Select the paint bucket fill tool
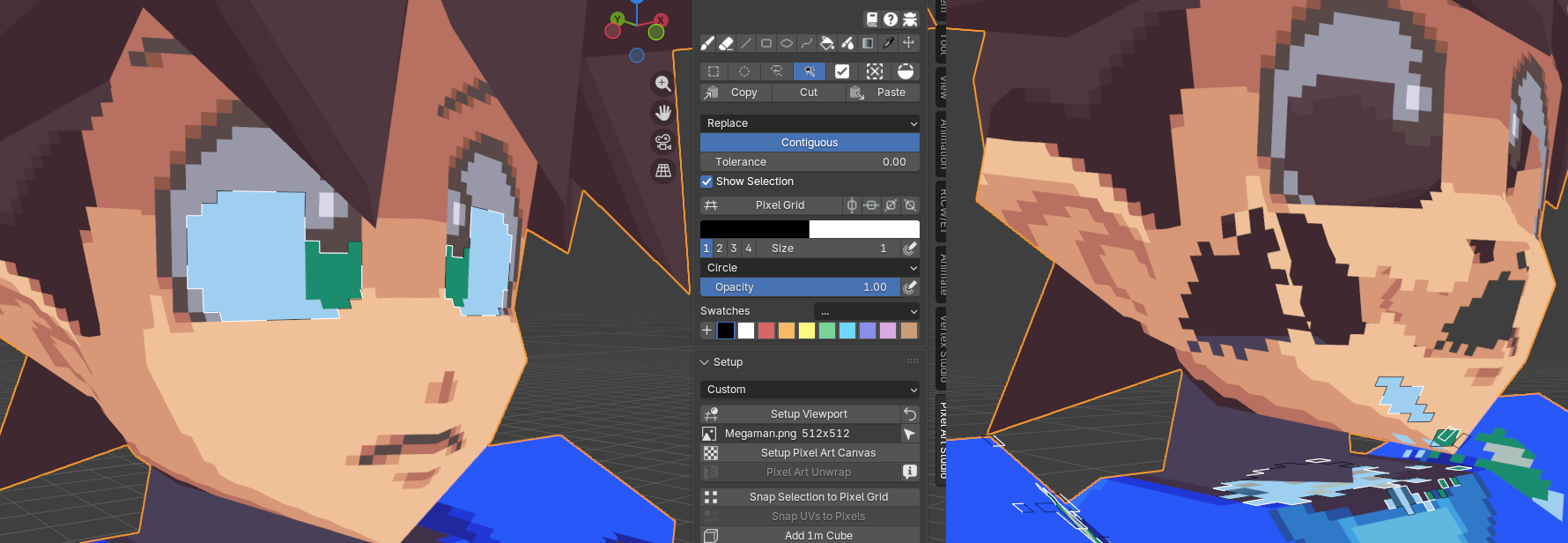 (x=827, y=43)
